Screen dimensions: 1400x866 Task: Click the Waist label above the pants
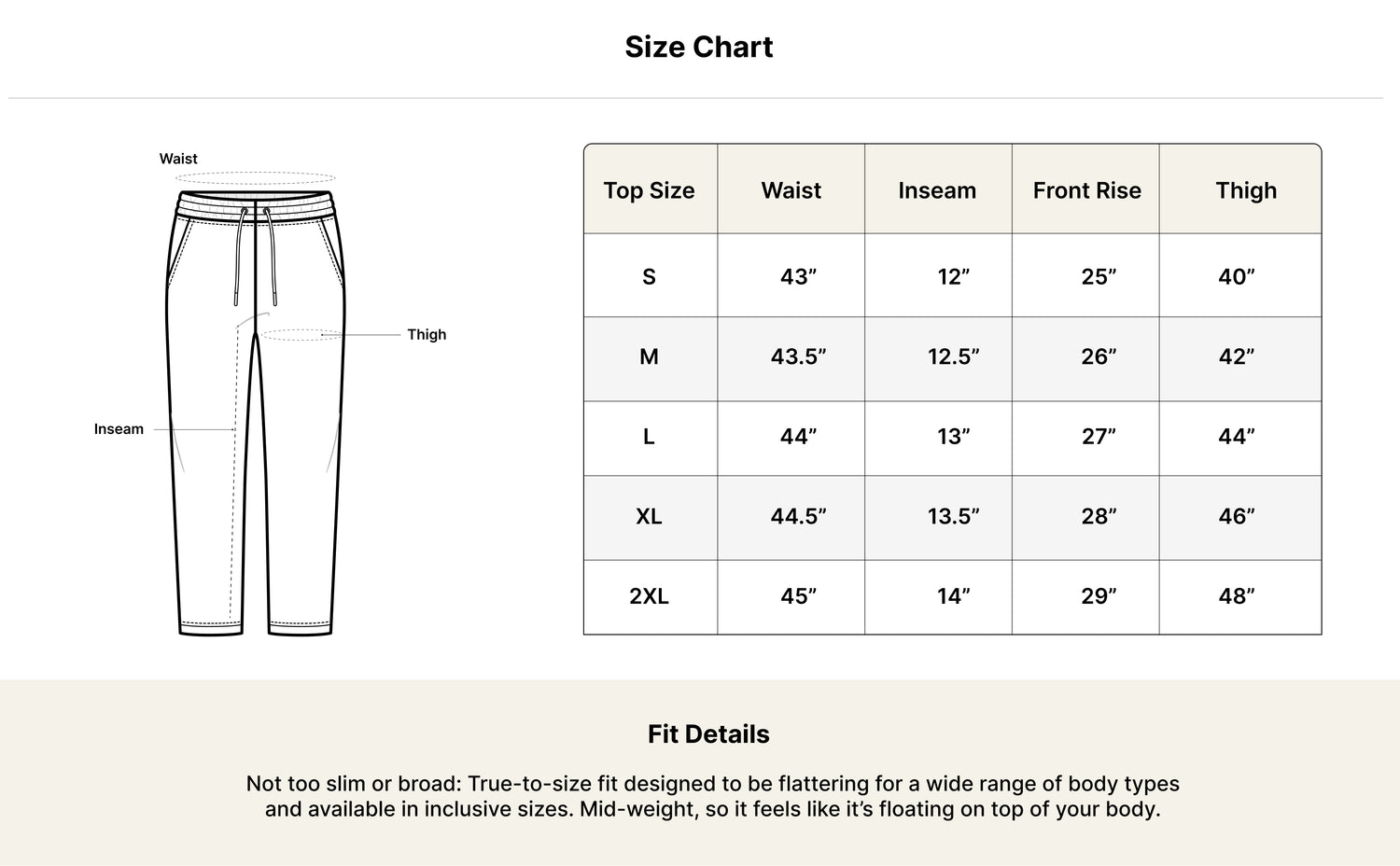[x=178, y=159]
